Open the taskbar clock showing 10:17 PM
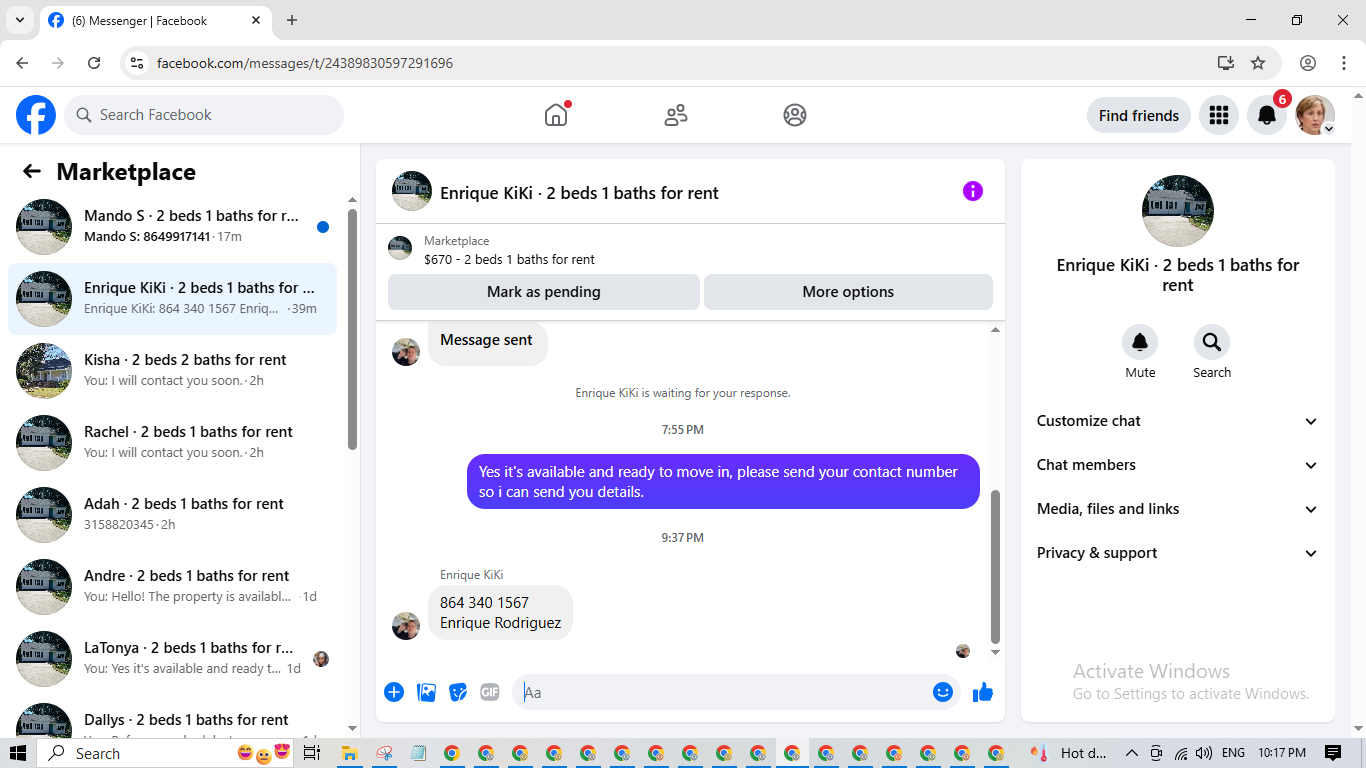 pos(1282,753)
